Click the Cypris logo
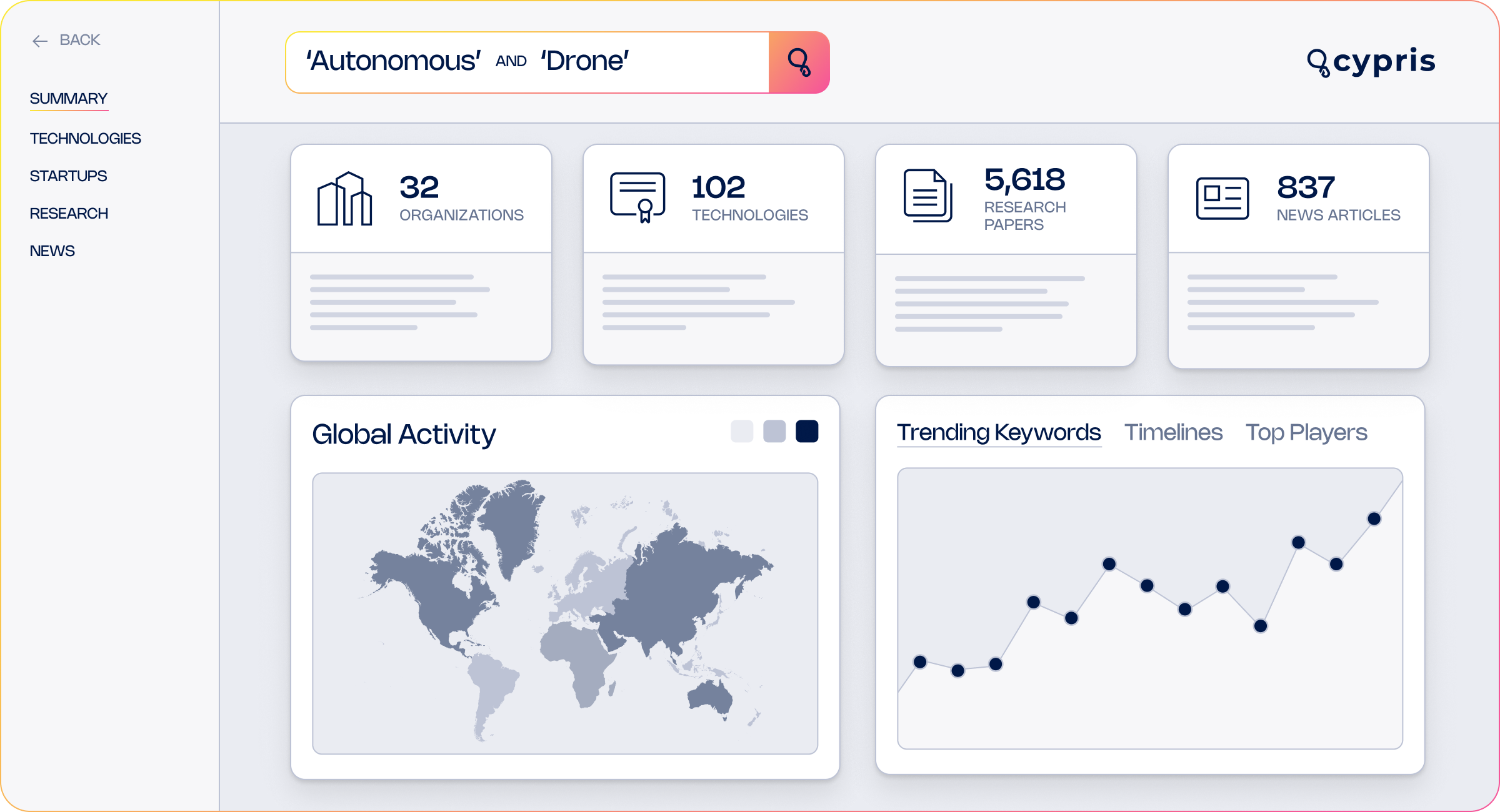Image resolution: width=1500 pixels, height=812 pixels. coord(1371,61)
